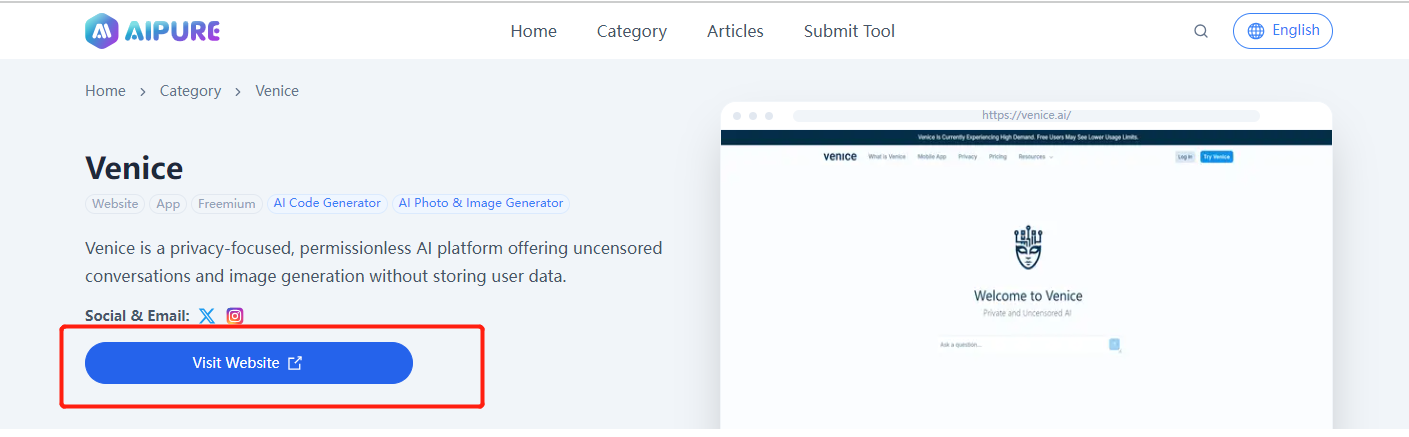1409x437 pixels.
Task: Open the Articles navigation item
Action: [735, 31]
